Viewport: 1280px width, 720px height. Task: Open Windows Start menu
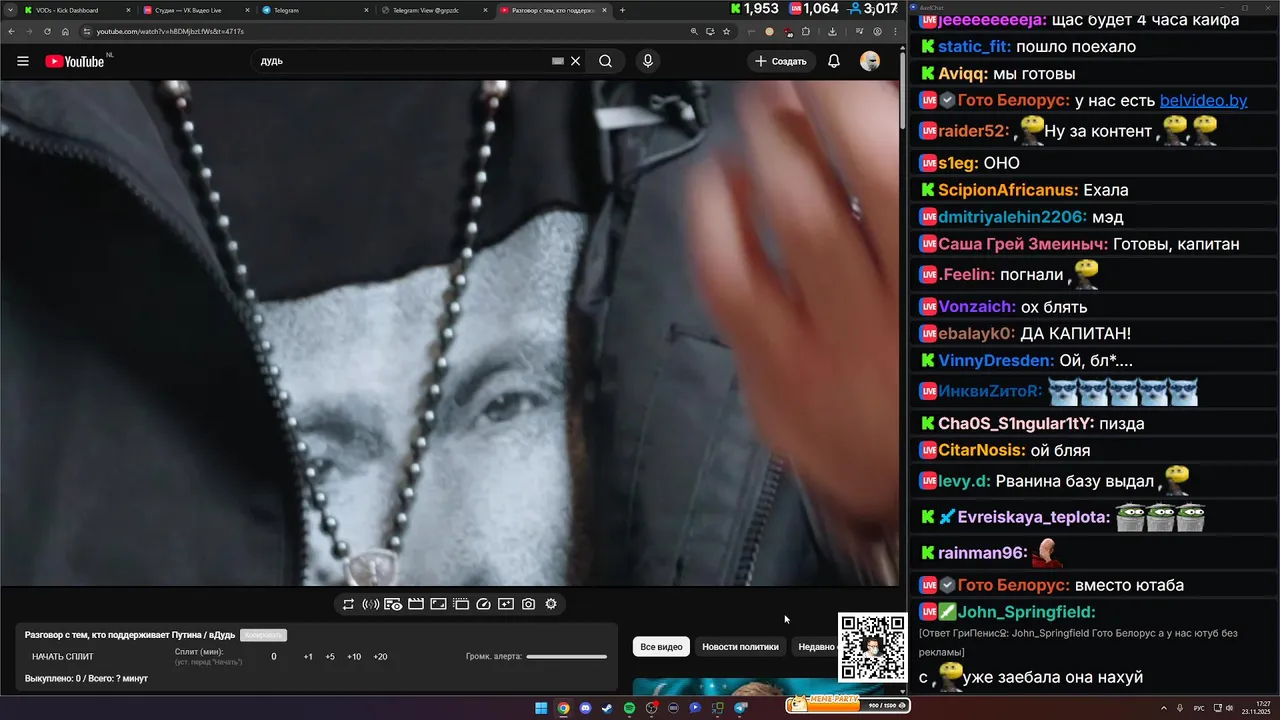541,708
